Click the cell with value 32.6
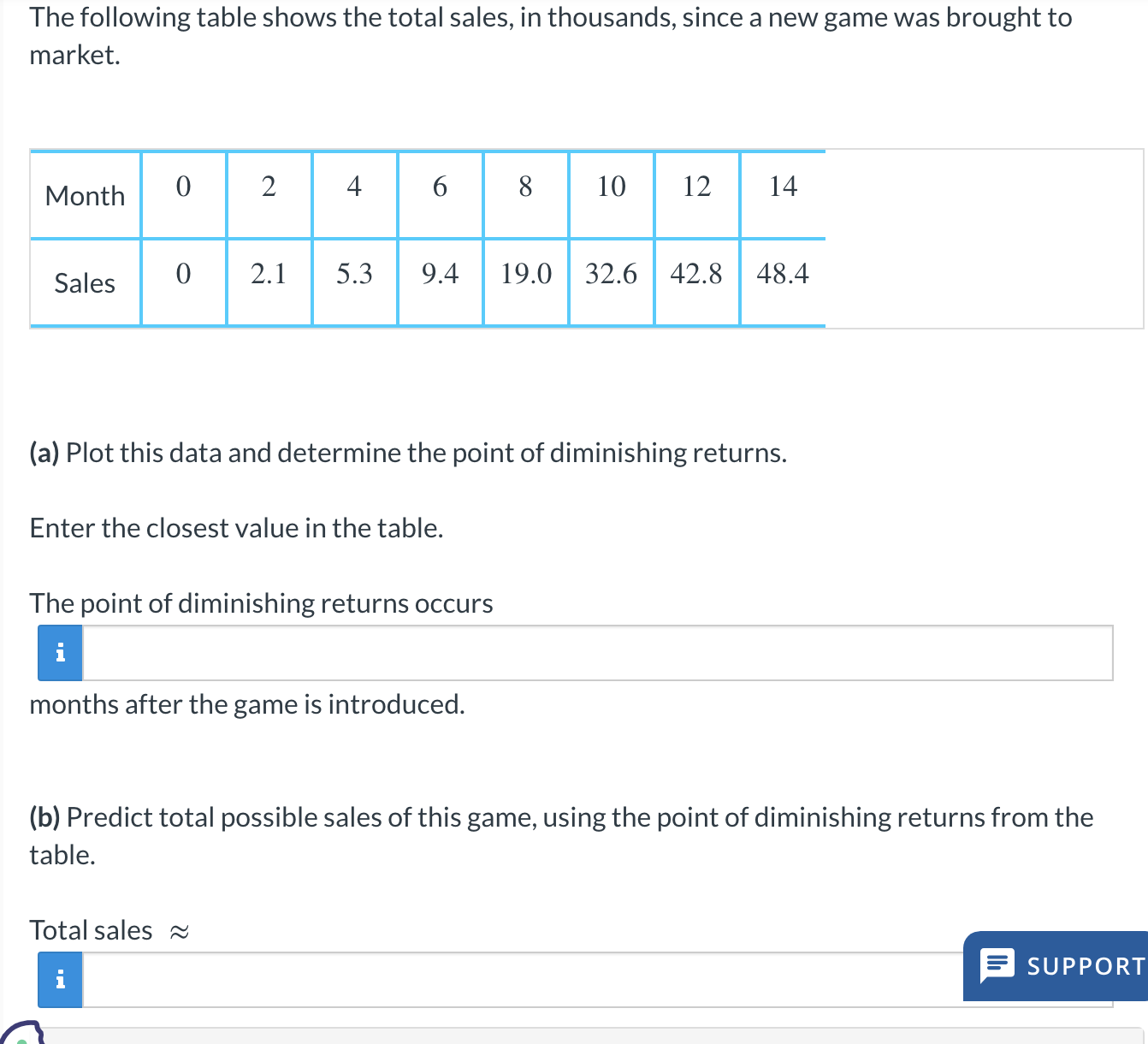1148x1044 pixels. click(611, 275)
